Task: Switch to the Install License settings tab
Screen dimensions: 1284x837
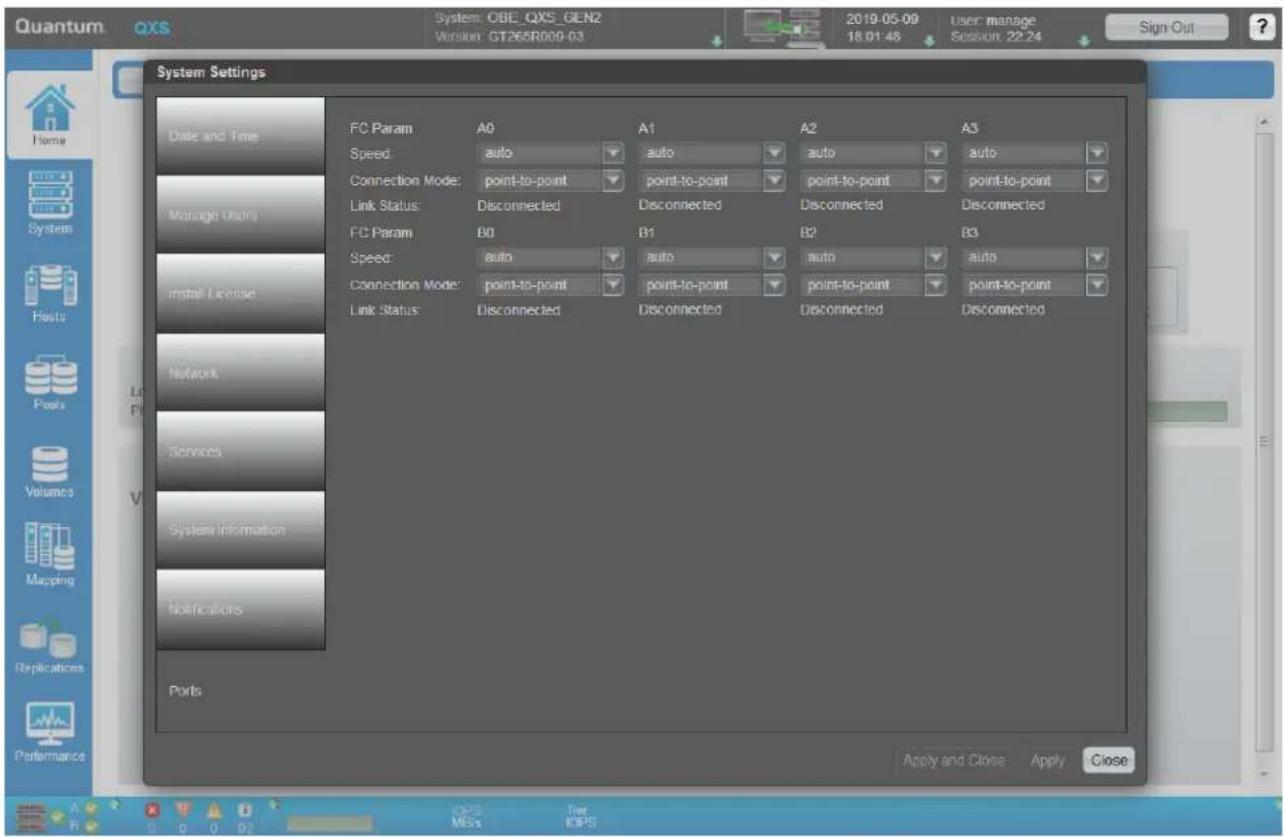Action: coord(241,293)
